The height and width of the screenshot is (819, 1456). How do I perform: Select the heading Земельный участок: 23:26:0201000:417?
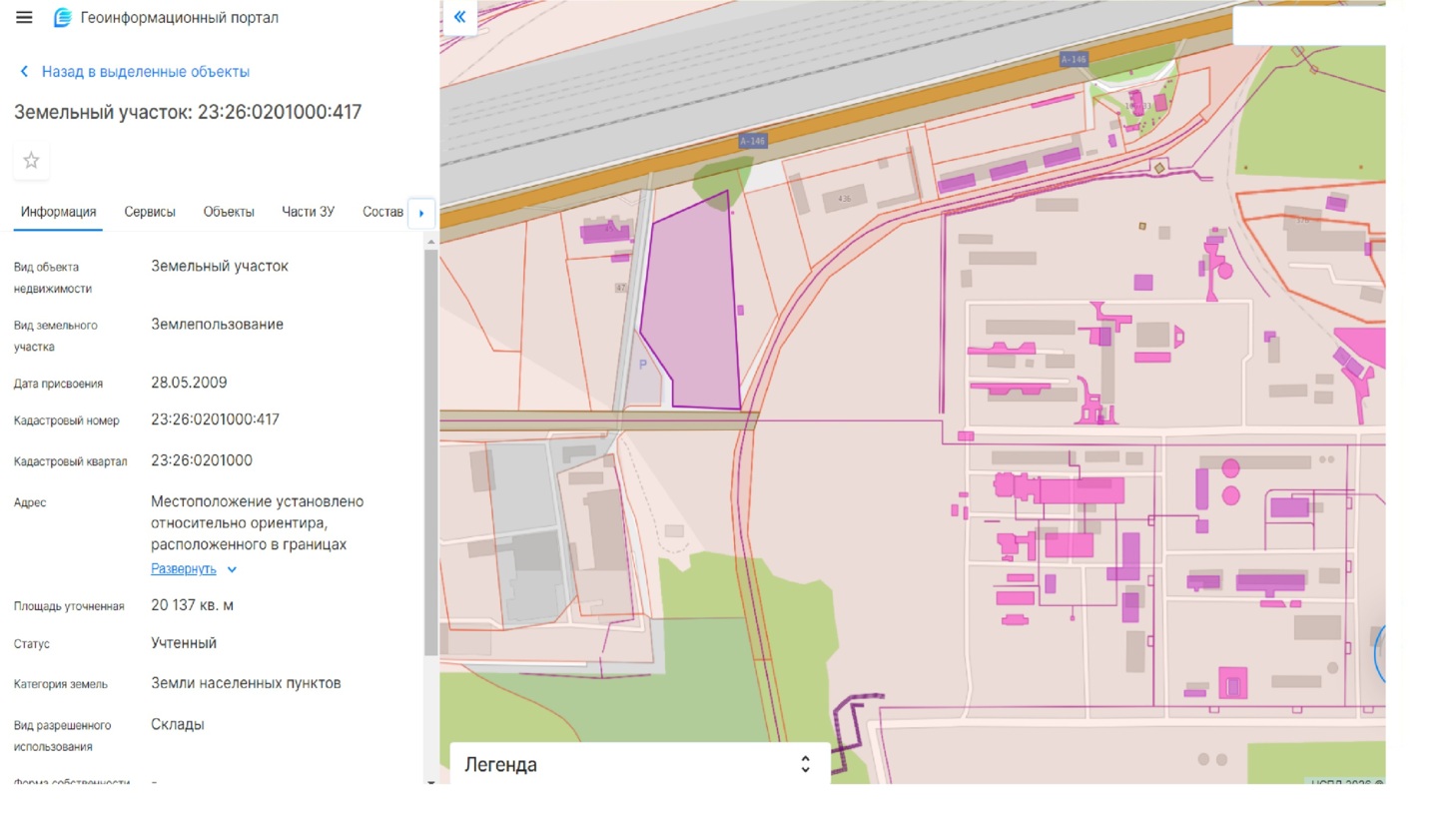point(188,112)
